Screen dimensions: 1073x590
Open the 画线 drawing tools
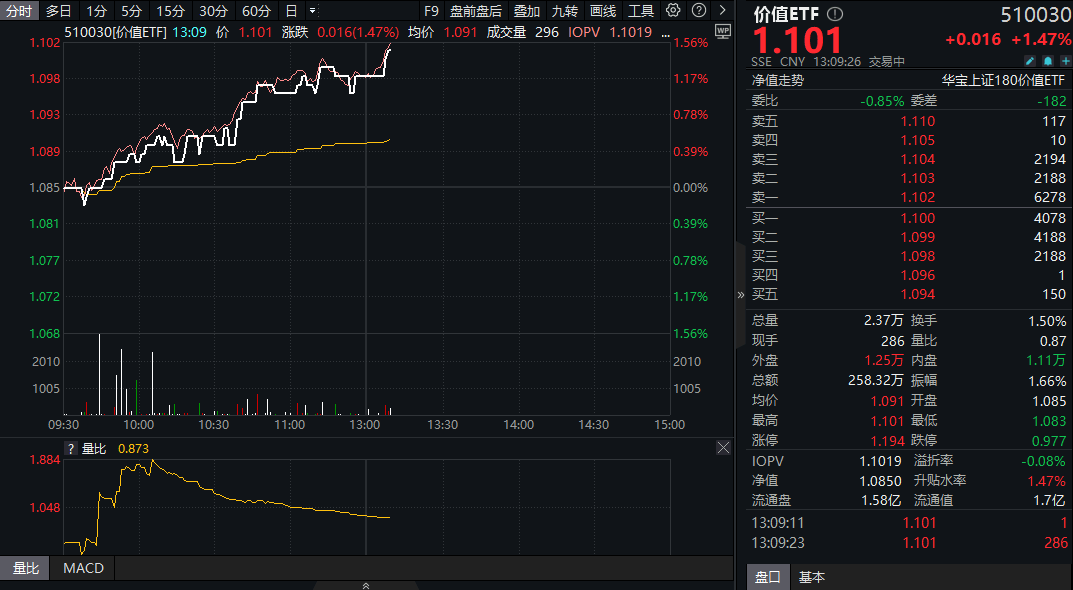point(603,11)
